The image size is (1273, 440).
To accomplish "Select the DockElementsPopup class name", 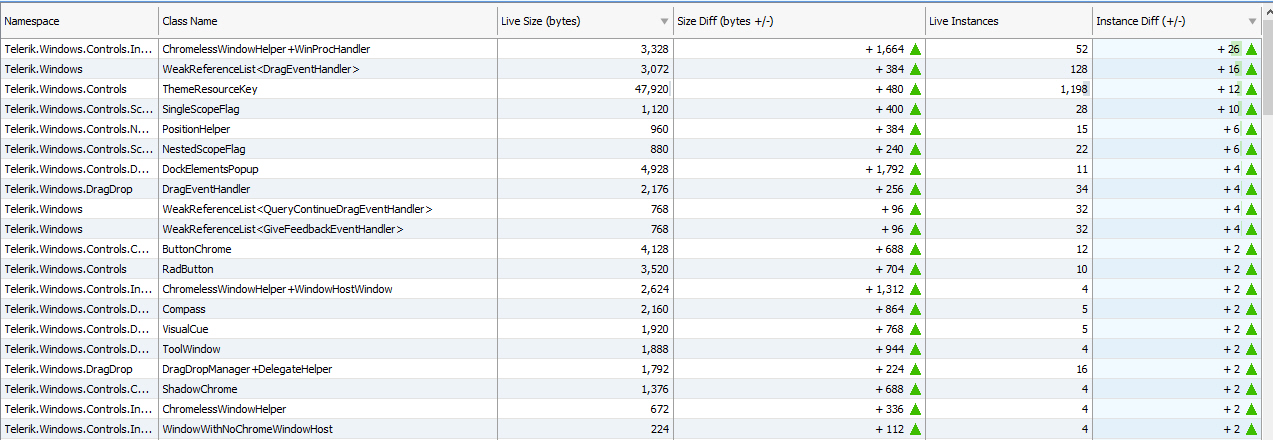I will point(210,169).
